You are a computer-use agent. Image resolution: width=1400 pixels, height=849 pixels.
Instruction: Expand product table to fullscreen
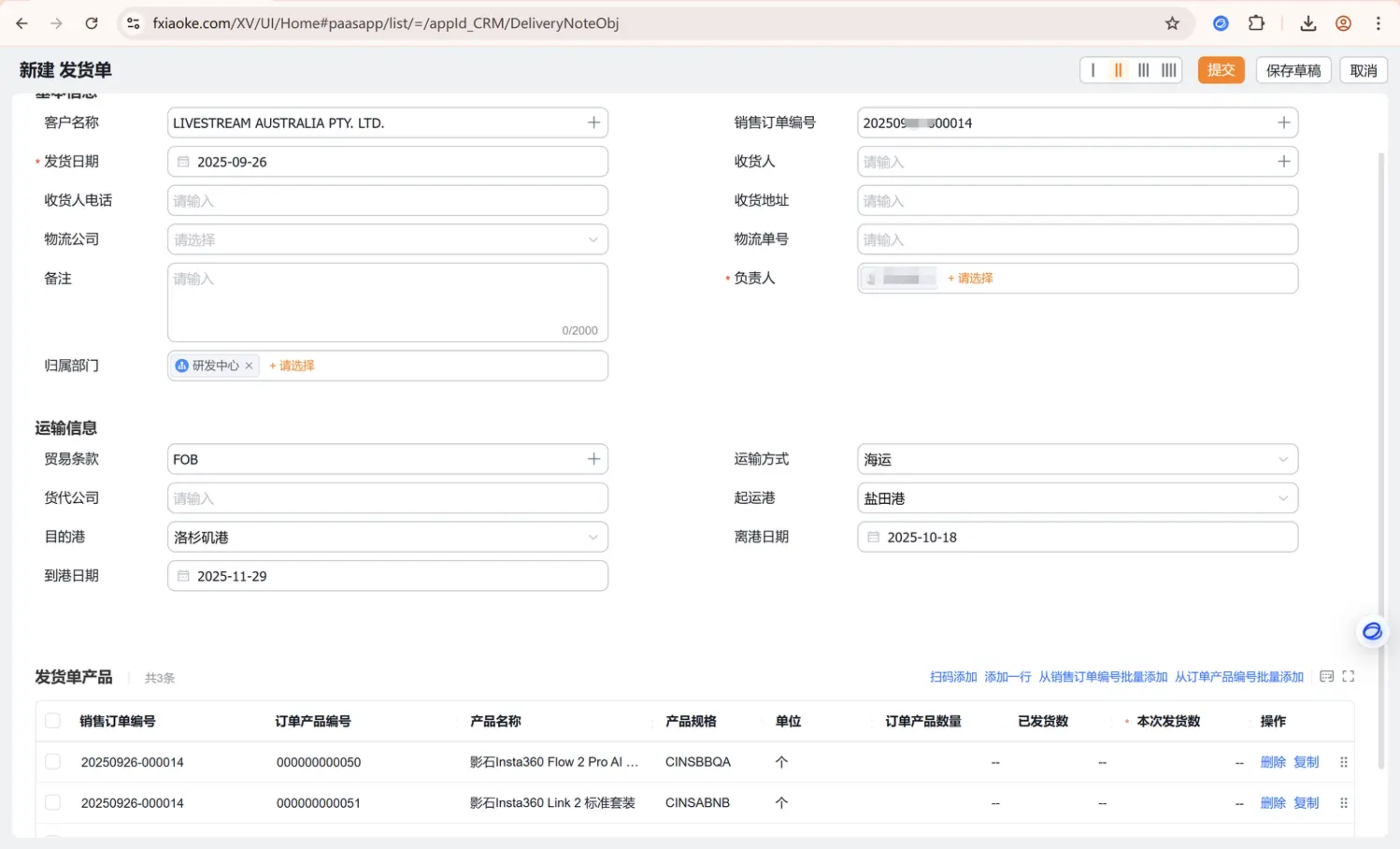pyautogui.click(x=1347, y=676)
